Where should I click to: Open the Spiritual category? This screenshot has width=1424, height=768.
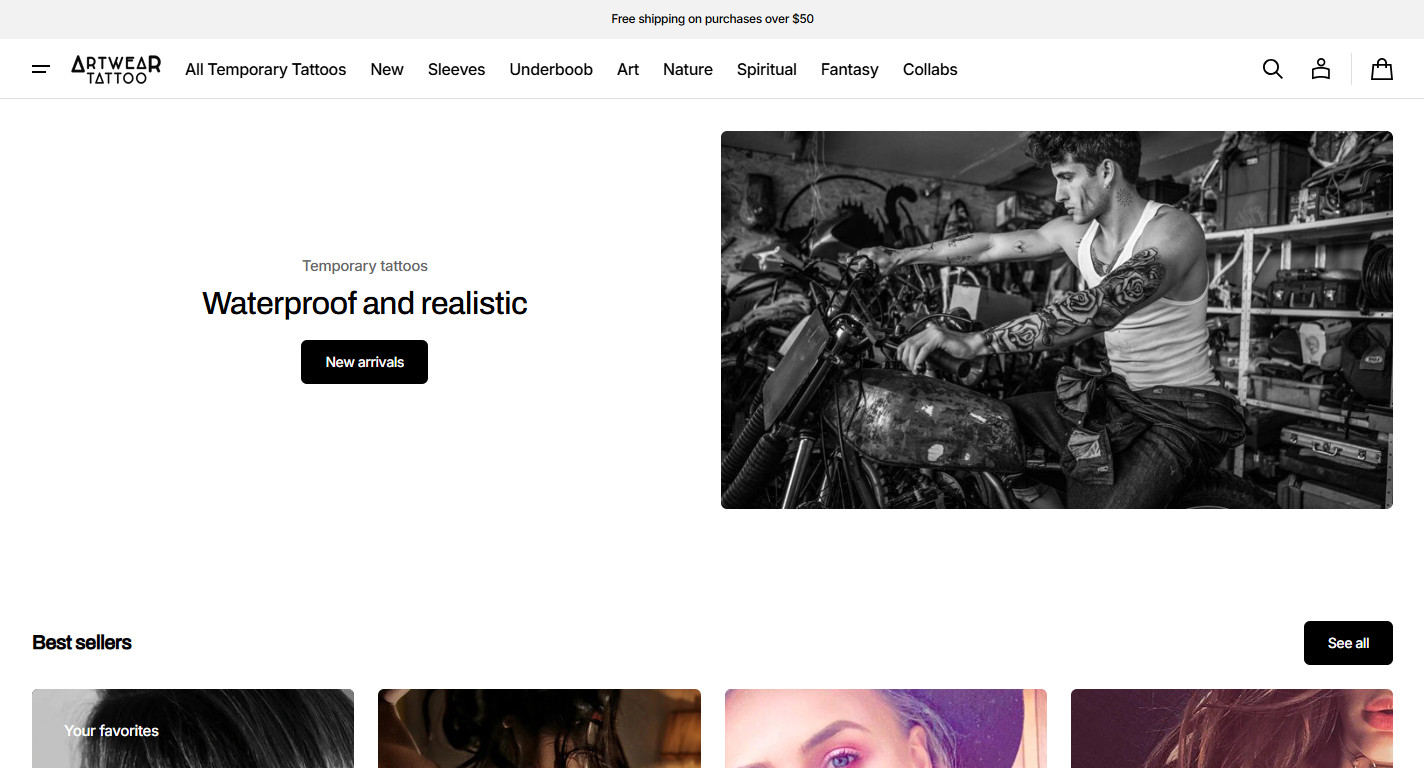(x=767, y=69)
